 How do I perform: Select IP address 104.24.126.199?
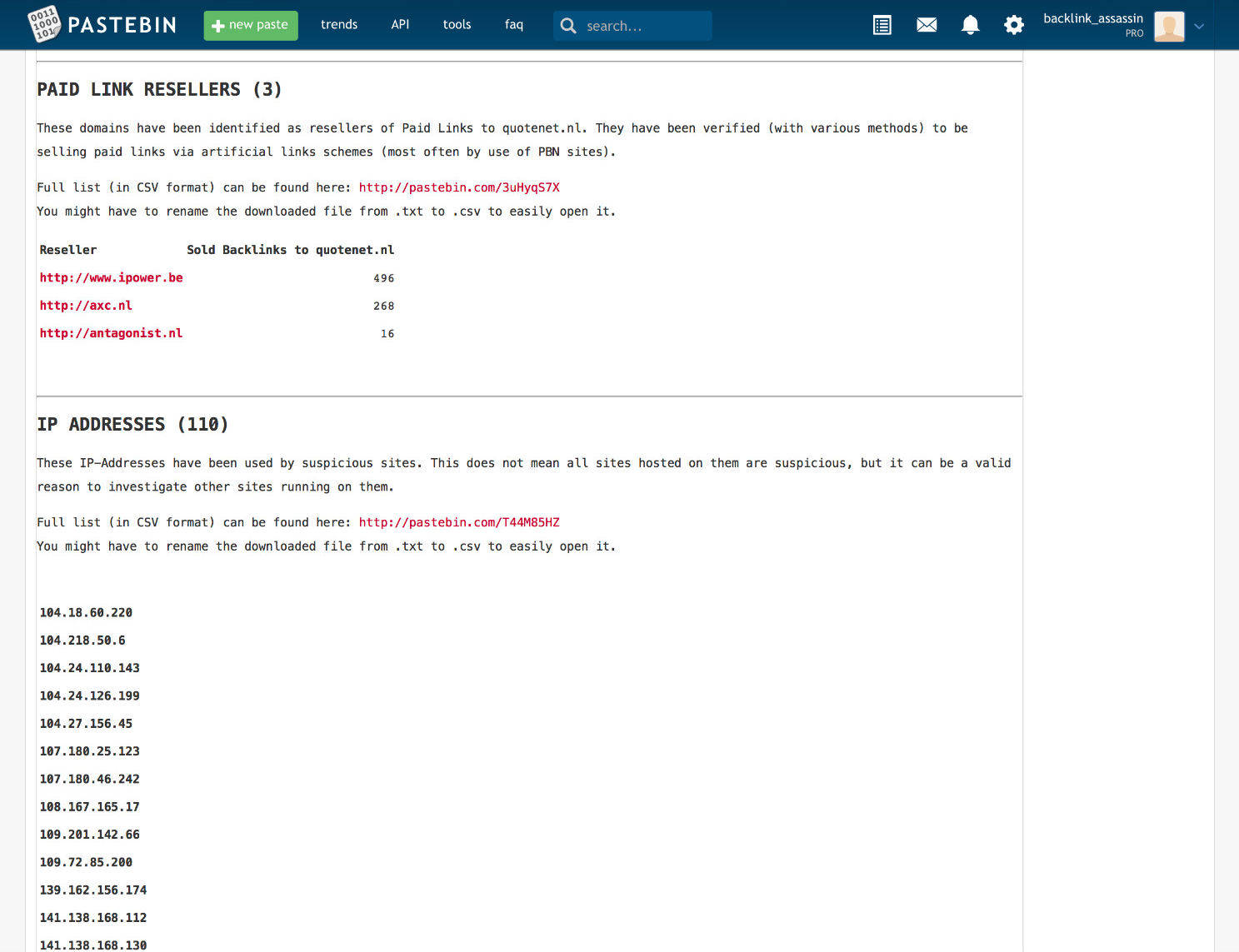click(89, 695)
